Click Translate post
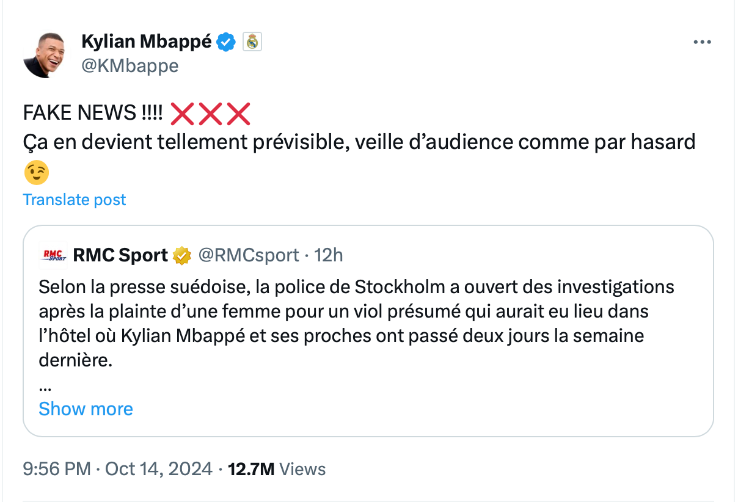Viewport: 738px width, 502px height. (x=75, y=199)
